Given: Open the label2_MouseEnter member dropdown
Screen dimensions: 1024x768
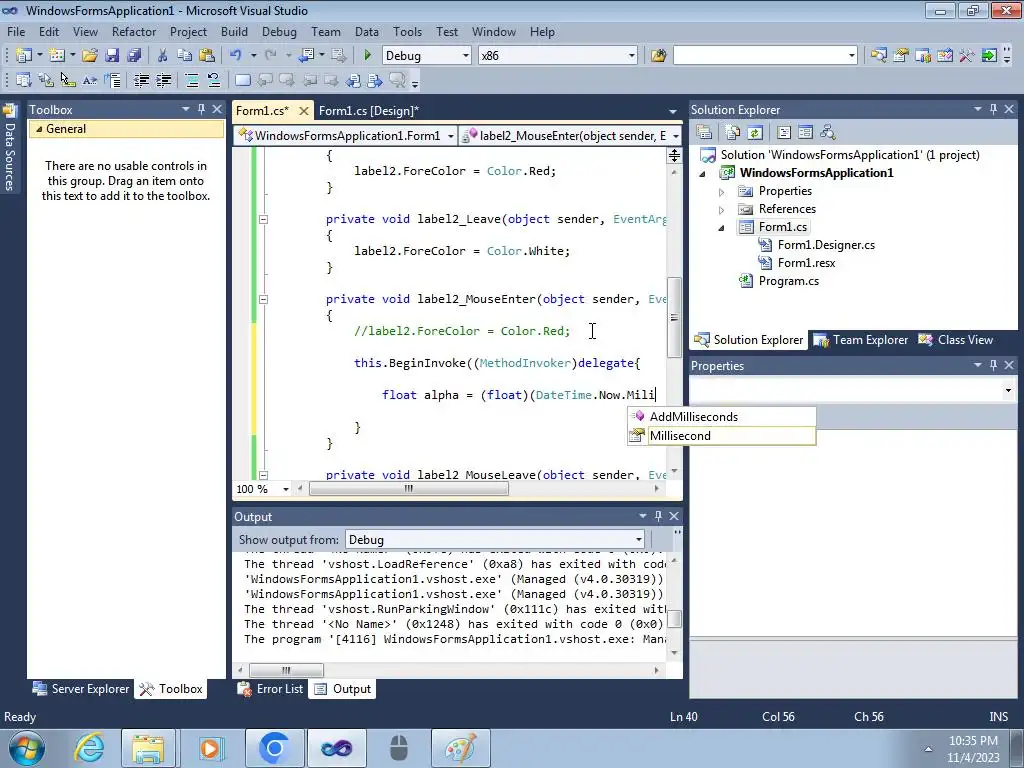Looking at the screenshot, I should click(675, 136).
